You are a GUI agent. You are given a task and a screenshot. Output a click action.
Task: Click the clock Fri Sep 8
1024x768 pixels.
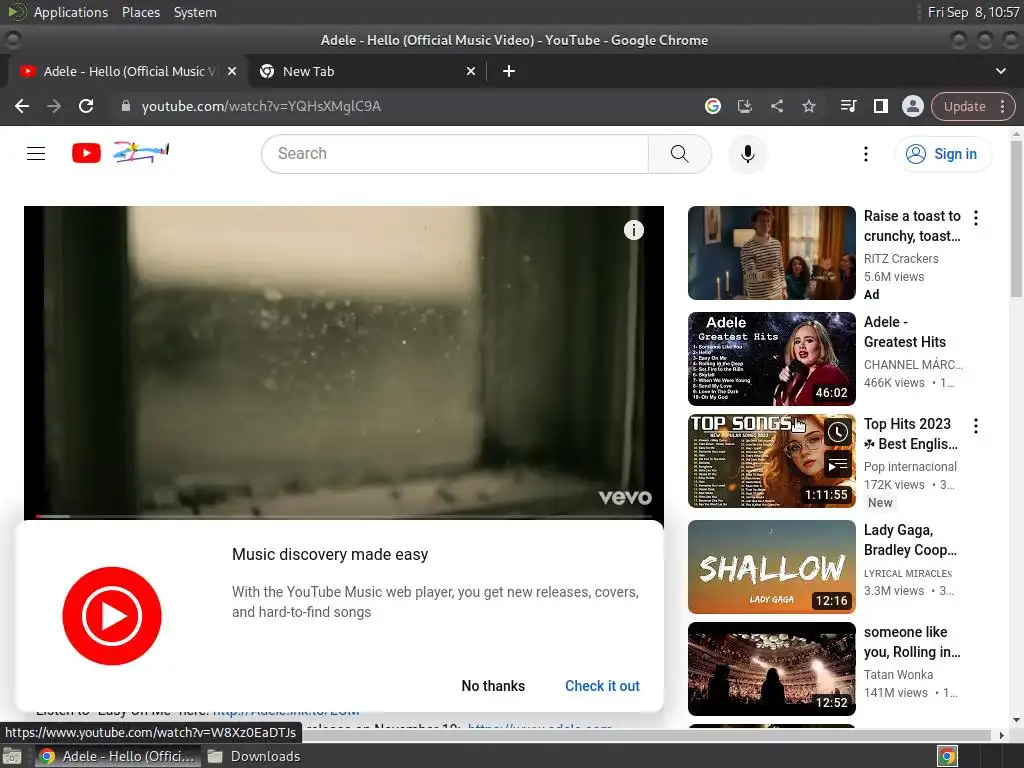(x=973, y=12)
